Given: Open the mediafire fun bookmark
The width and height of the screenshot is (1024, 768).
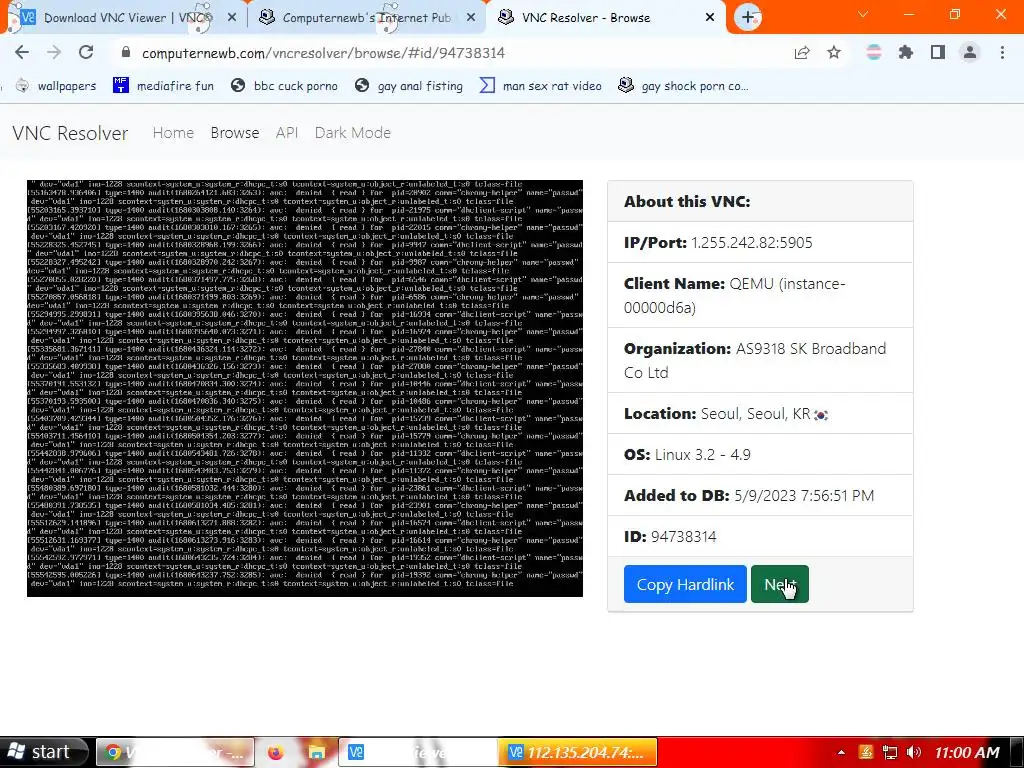Looking at the screenshot, I should click(x=163, y=86).
